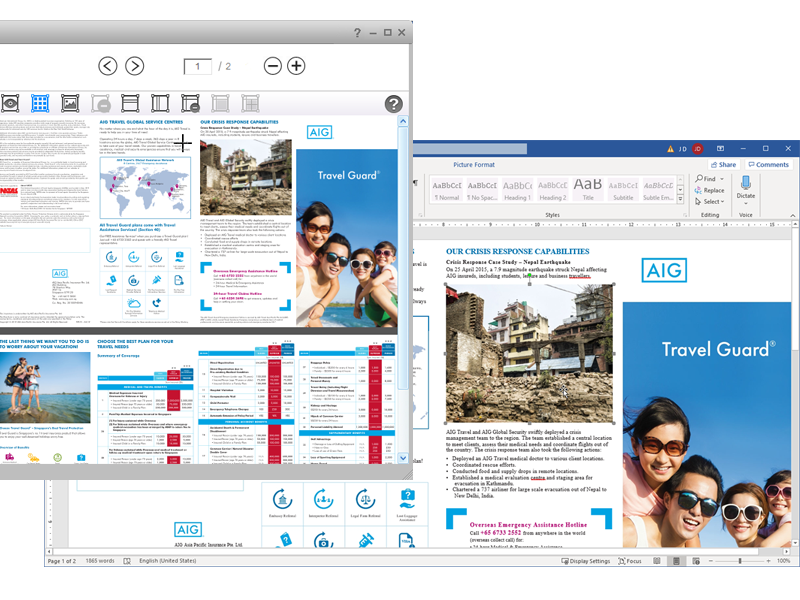The width and height of the screenshot is (800, 600).
Task: Click the table tool with dark minus badge
Action: pyautogui.click(x=190, y=104)
